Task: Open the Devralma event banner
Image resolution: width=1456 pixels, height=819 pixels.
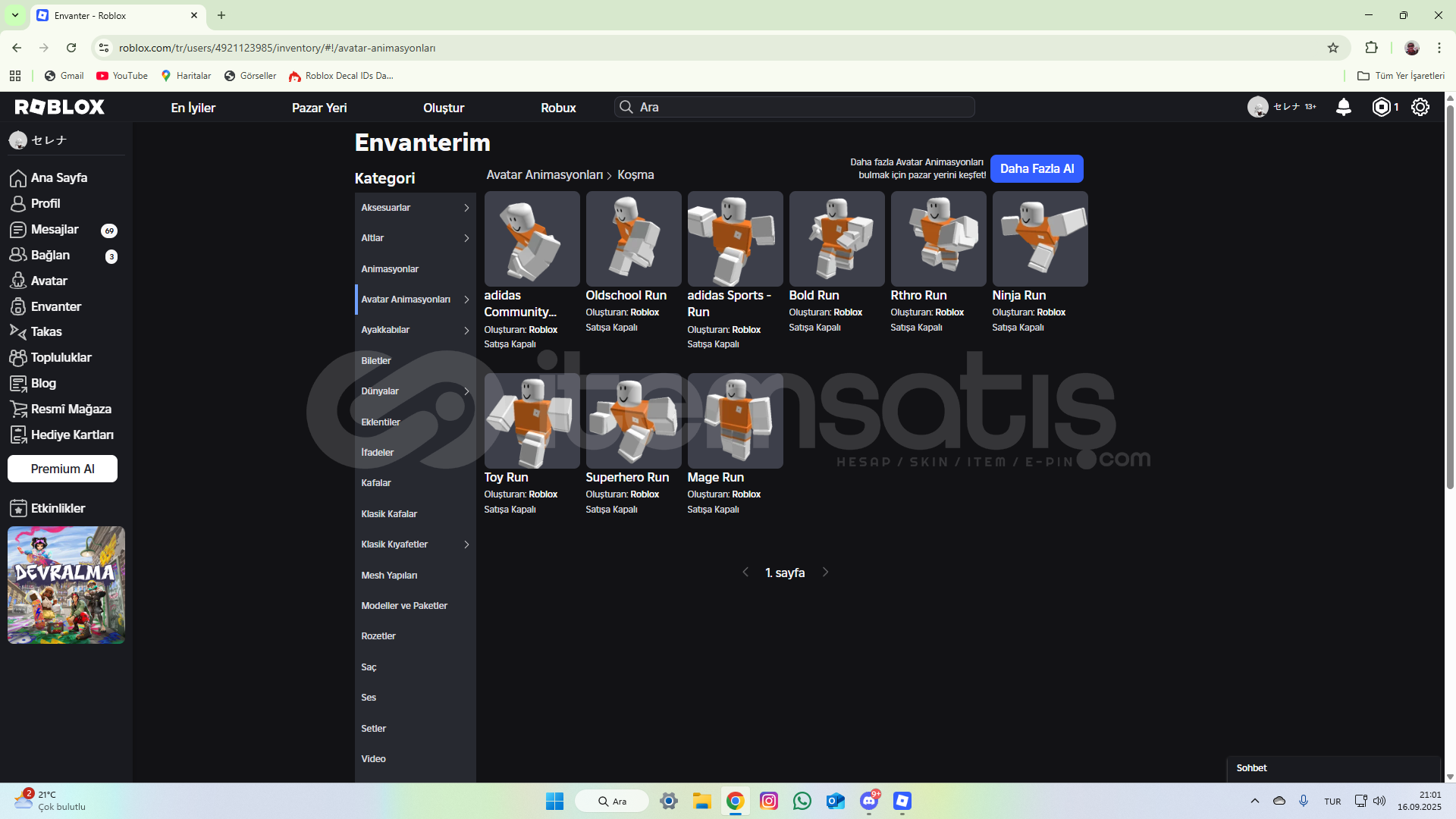Action: coord(66,585)
